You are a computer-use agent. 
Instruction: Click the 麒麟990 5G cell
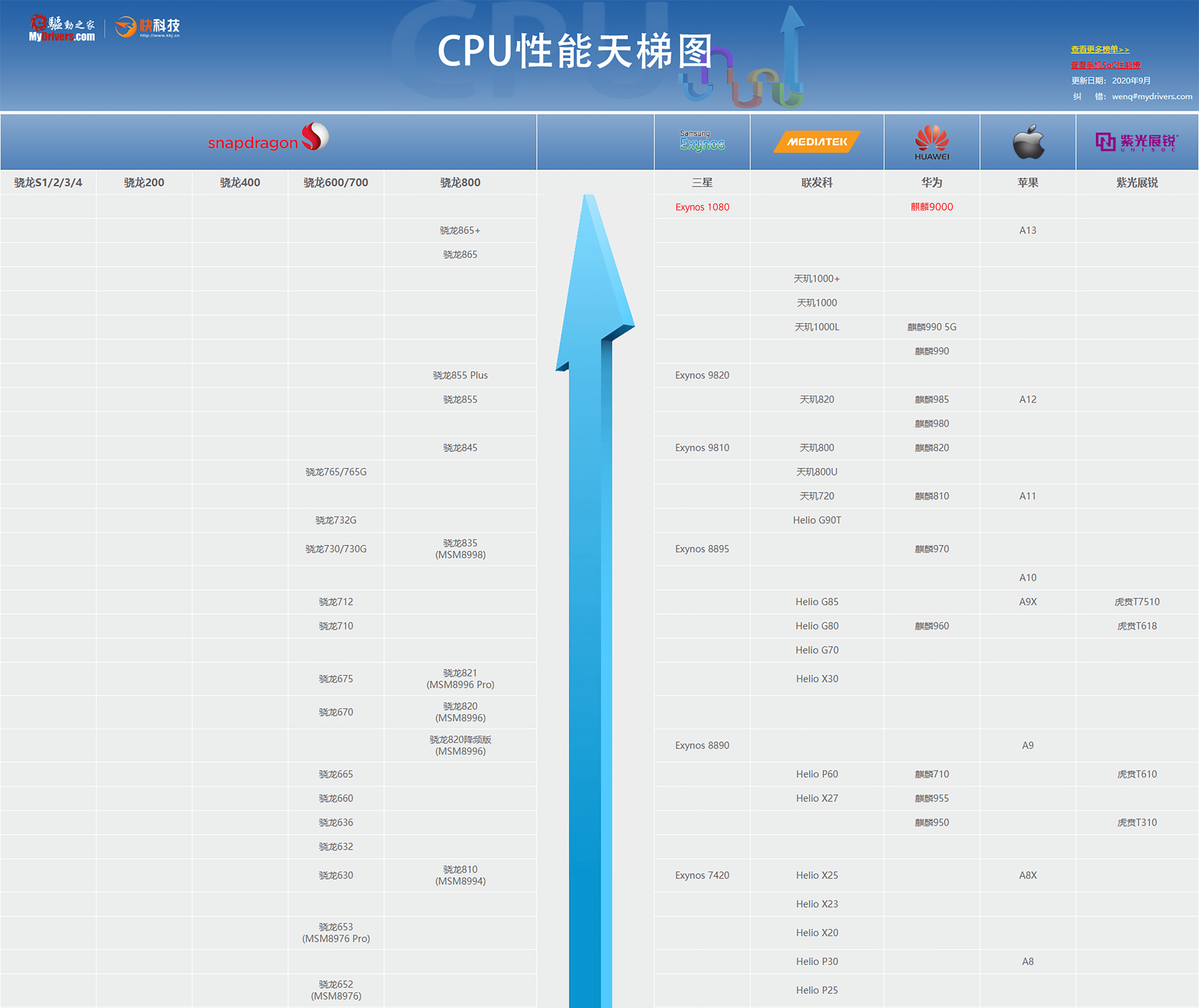coord(932,327)
